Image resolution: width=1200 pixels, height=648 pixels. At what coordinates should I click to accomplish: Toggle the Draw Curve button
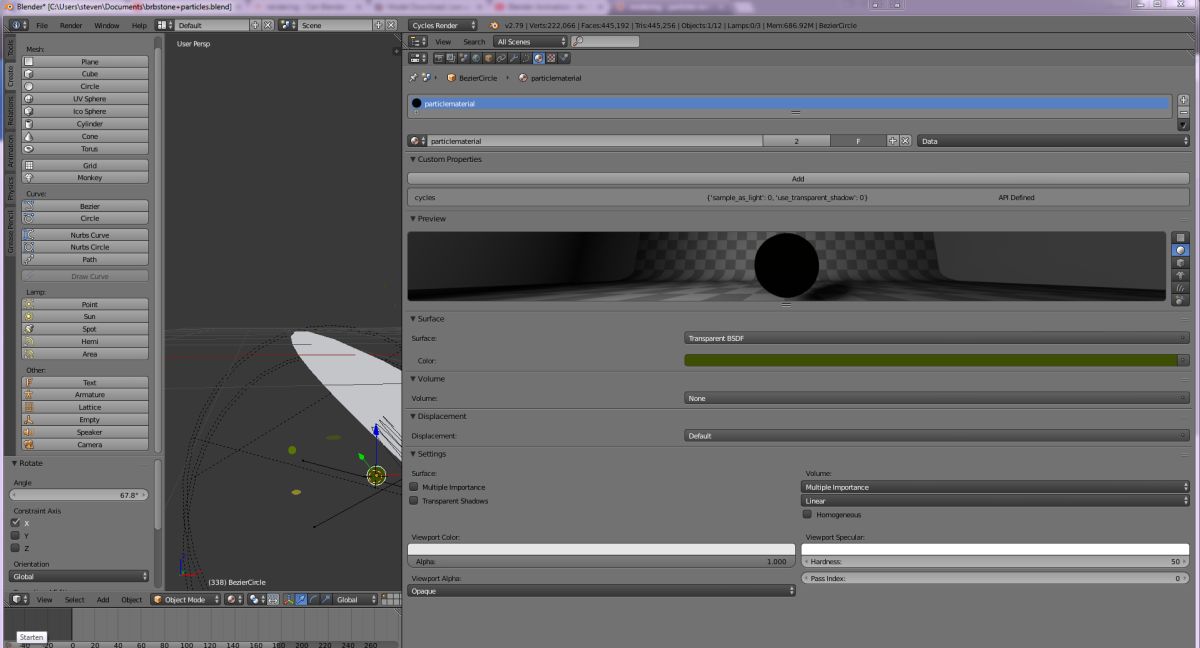coord(85,276)
